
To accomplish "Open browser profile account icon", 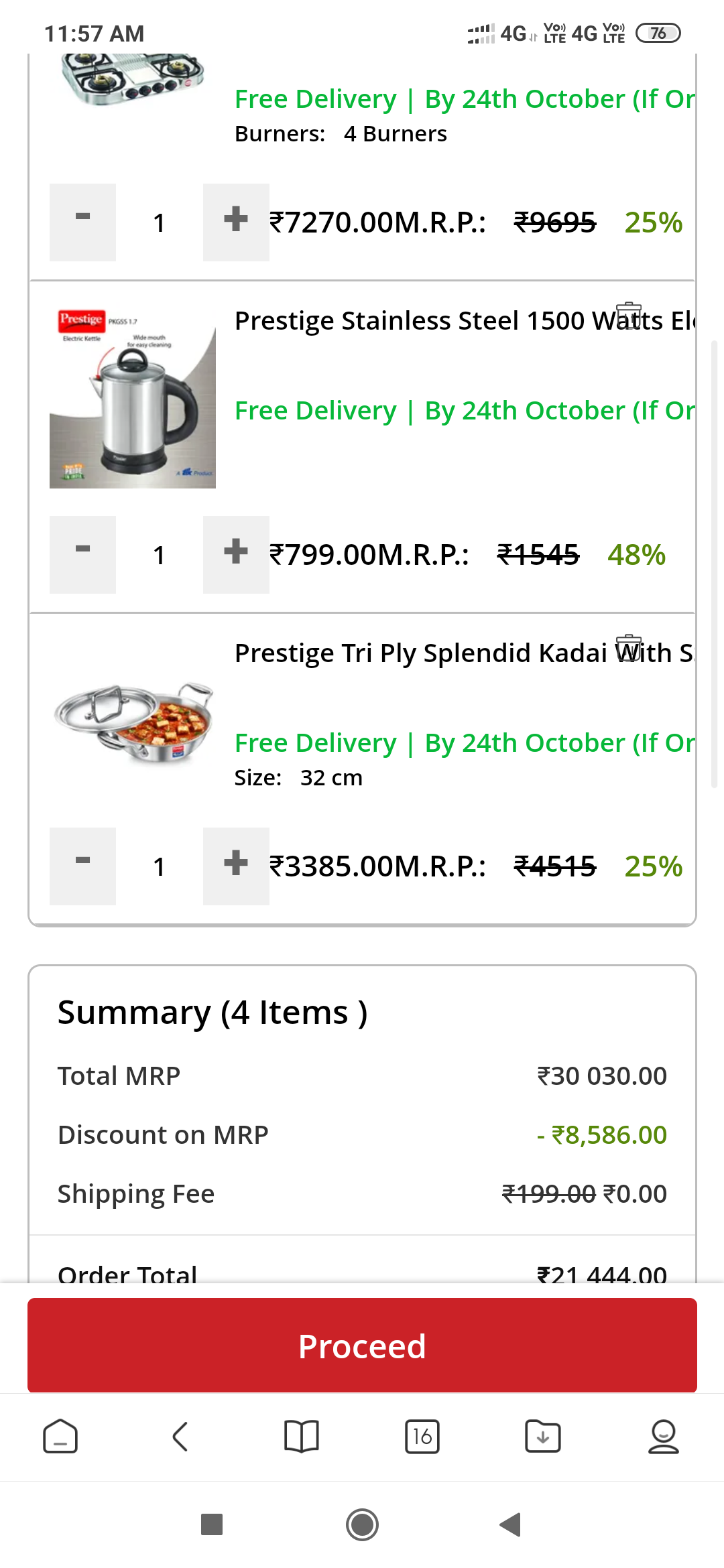I will point(663,1437).
